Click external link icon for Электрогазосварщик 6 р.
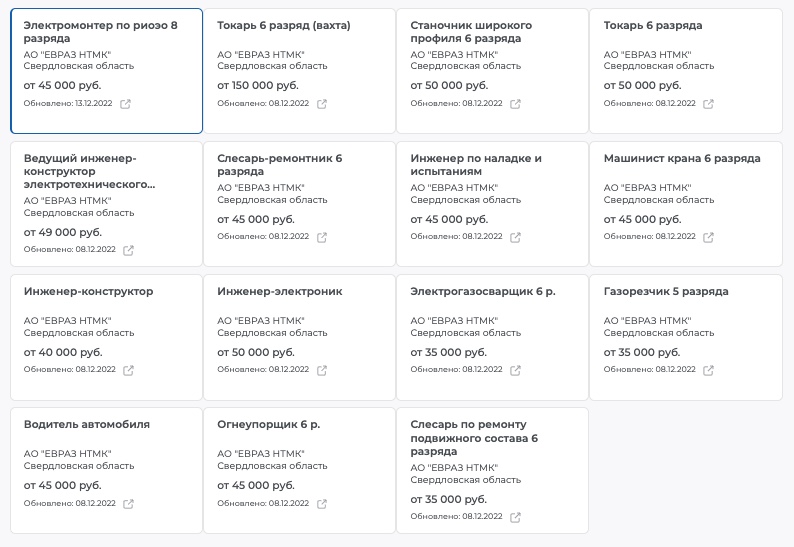Viewport: 794px width, 547px height. pos(515,370)
